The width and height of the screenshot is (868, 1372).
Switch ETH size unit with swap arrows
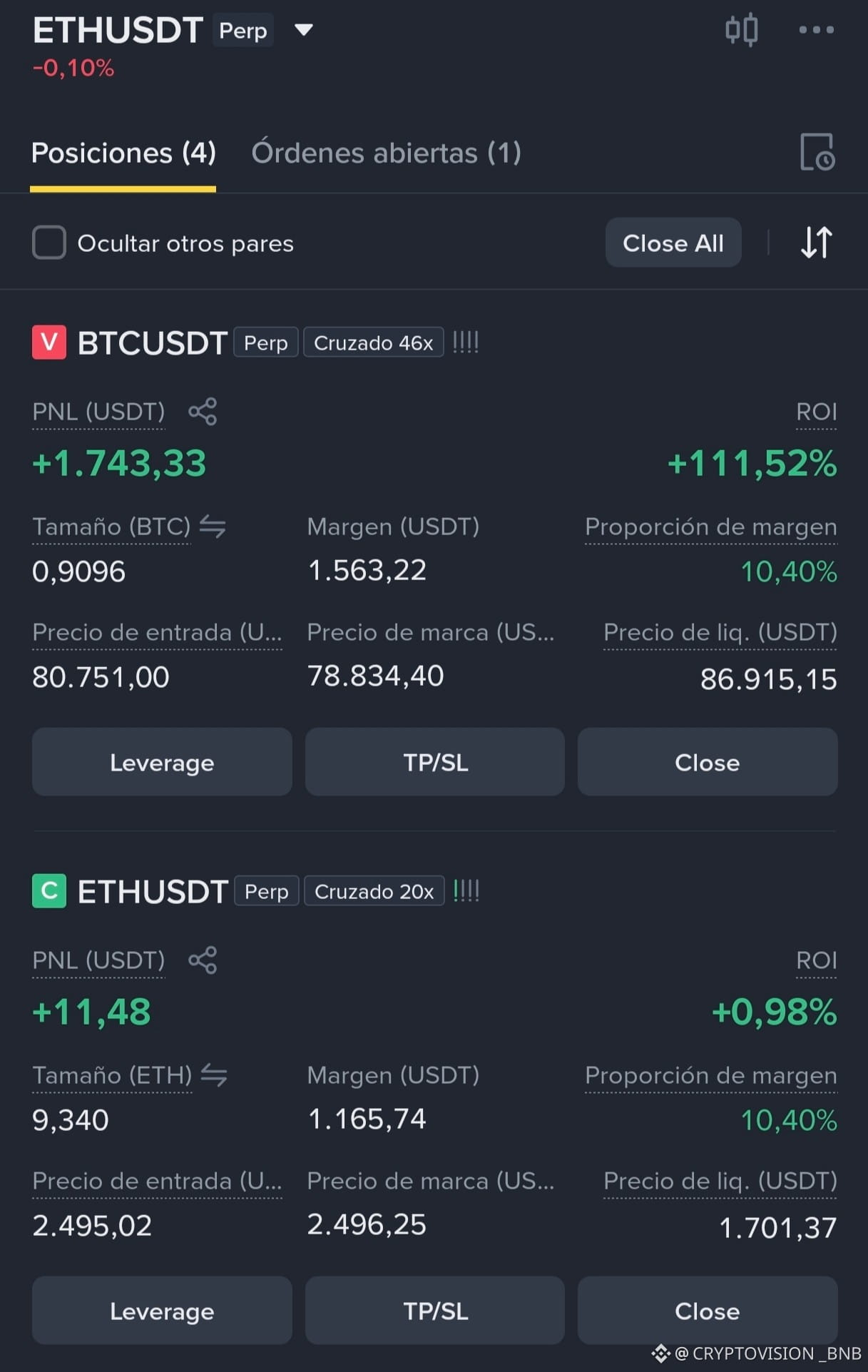pyautogui.click(x=214, y=1075)
